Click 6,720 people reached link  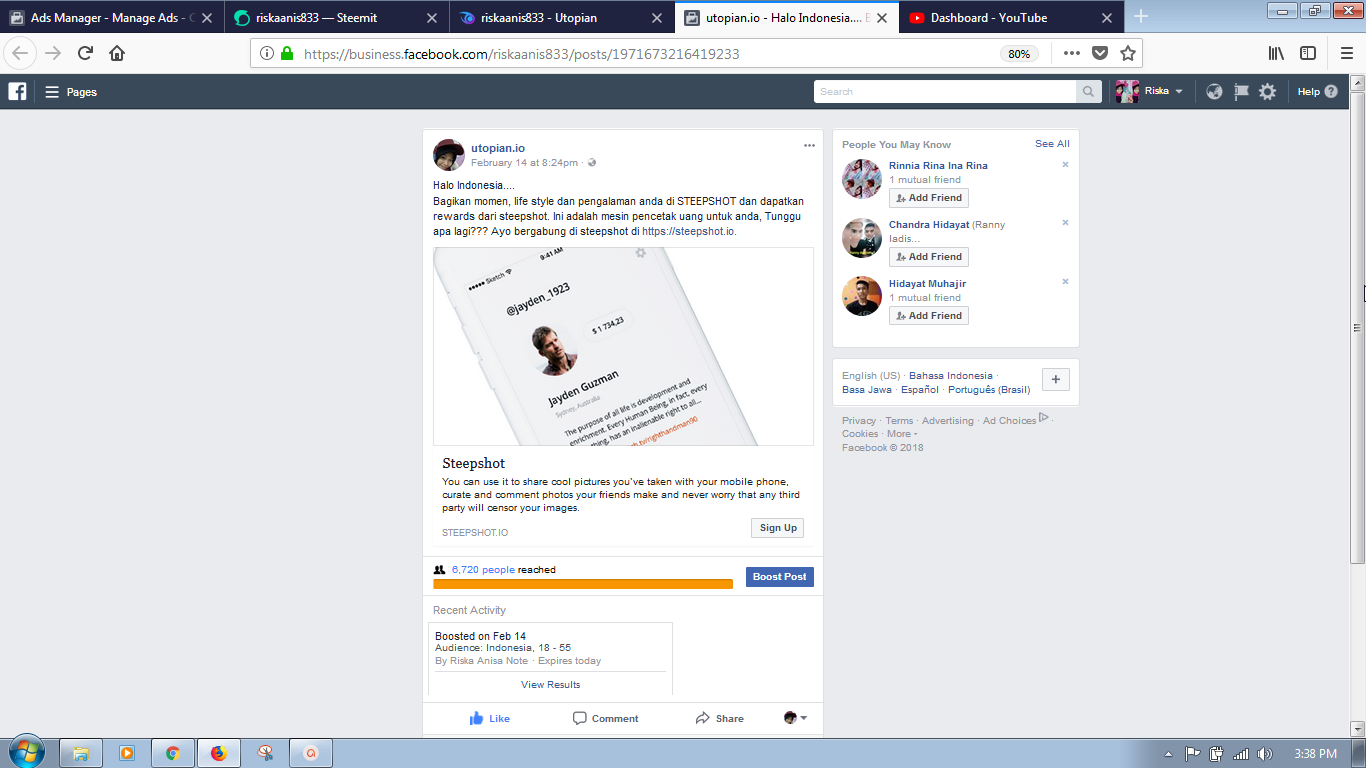[x=483, y=570]
